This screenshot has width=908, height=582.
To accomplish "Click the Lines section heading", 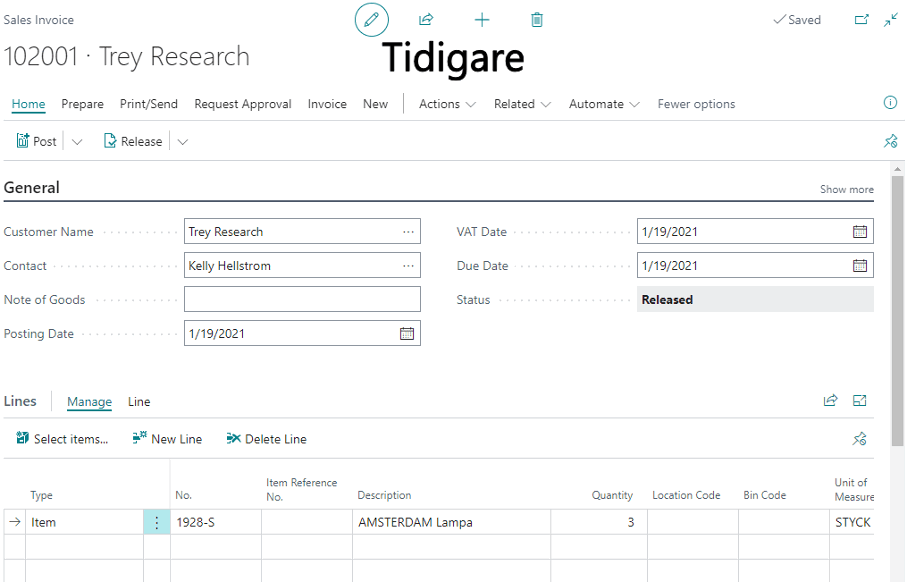I will click(20, 401).
